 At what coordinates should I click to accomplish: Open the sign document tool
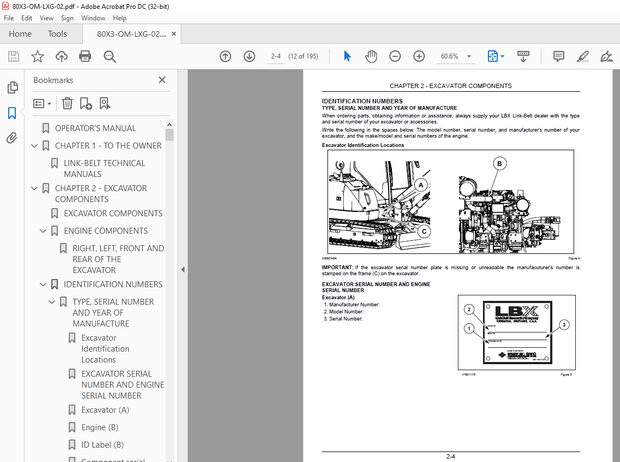pyautogui.click(x=606, y=57)
